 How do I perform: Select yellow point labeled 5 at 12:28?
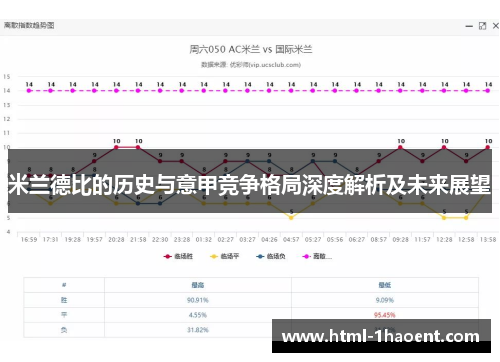click(x=444, y=218)
